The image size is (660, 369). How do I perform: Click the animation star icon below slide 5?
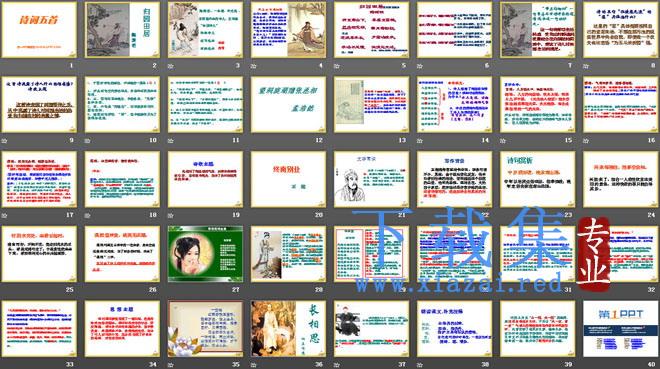(x=337, y=66)
